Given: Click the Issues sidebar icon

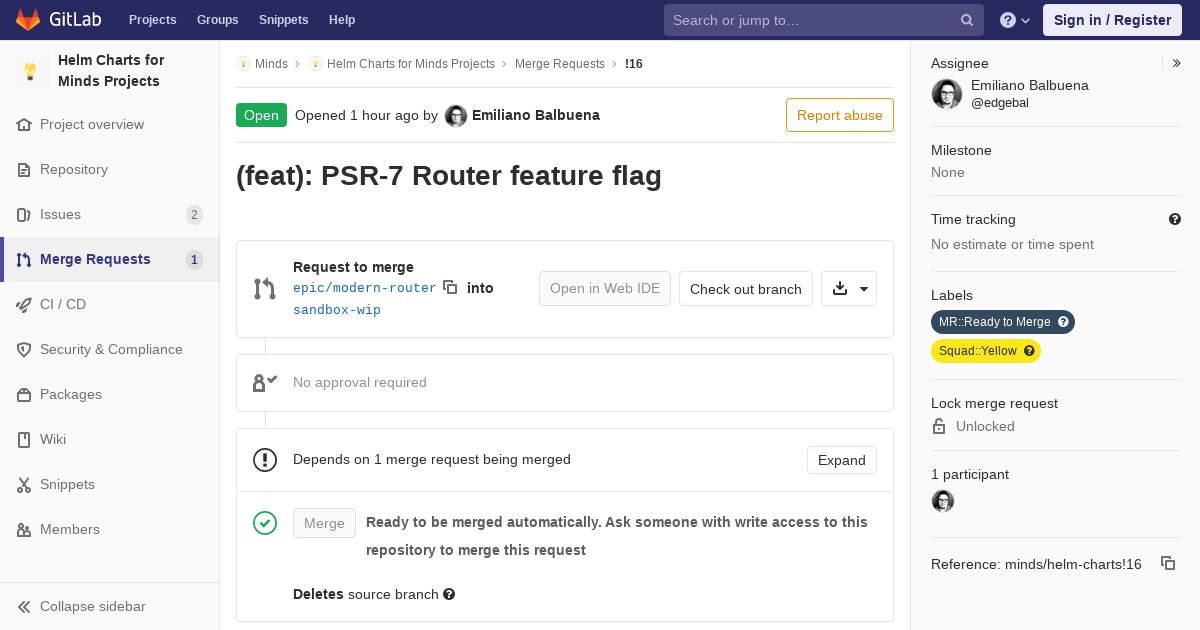Looking at the screenshot, I should point(24,215).
